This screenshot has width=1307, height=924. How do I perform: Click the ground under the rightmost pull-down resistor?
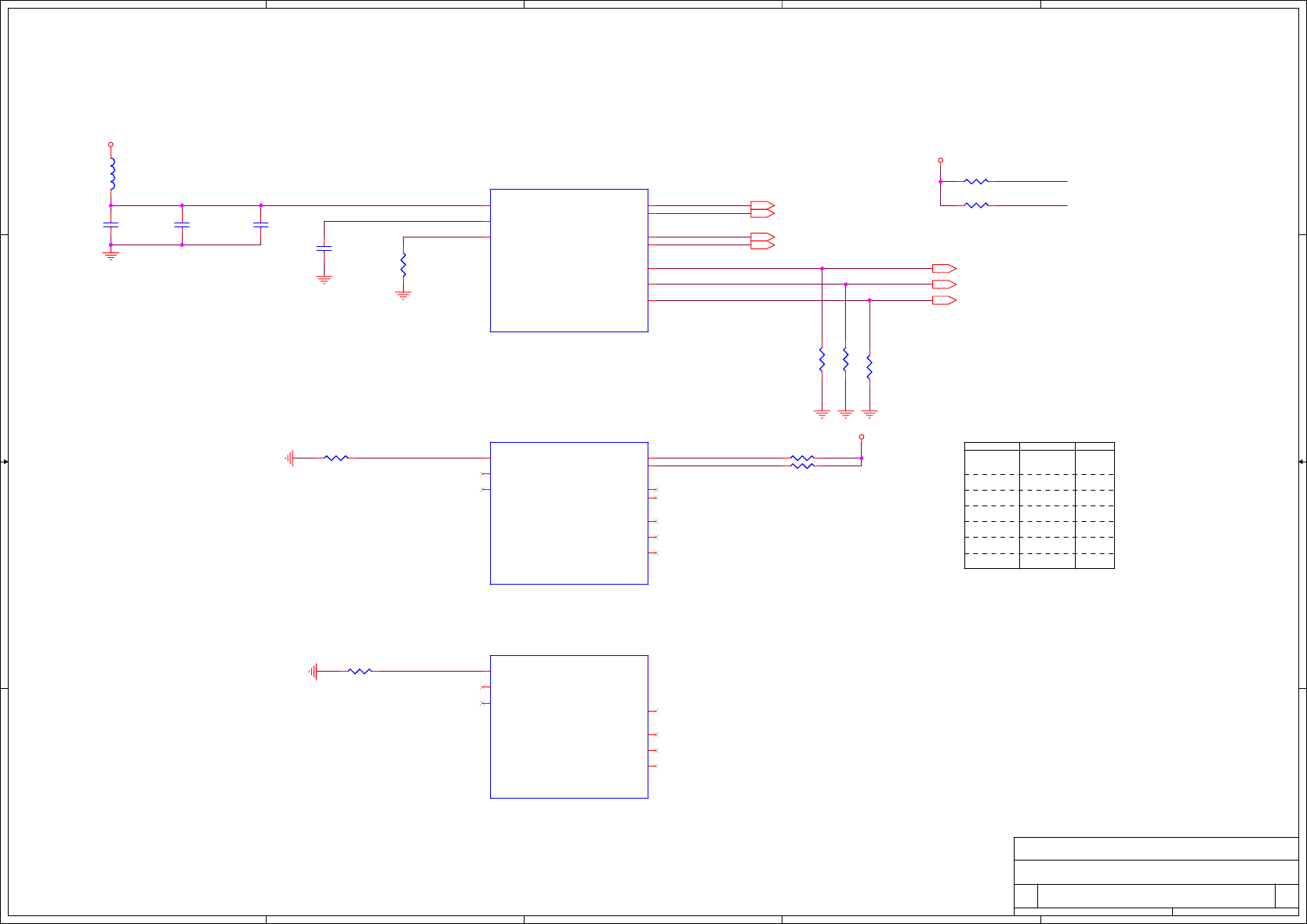[x=870, y=414]
